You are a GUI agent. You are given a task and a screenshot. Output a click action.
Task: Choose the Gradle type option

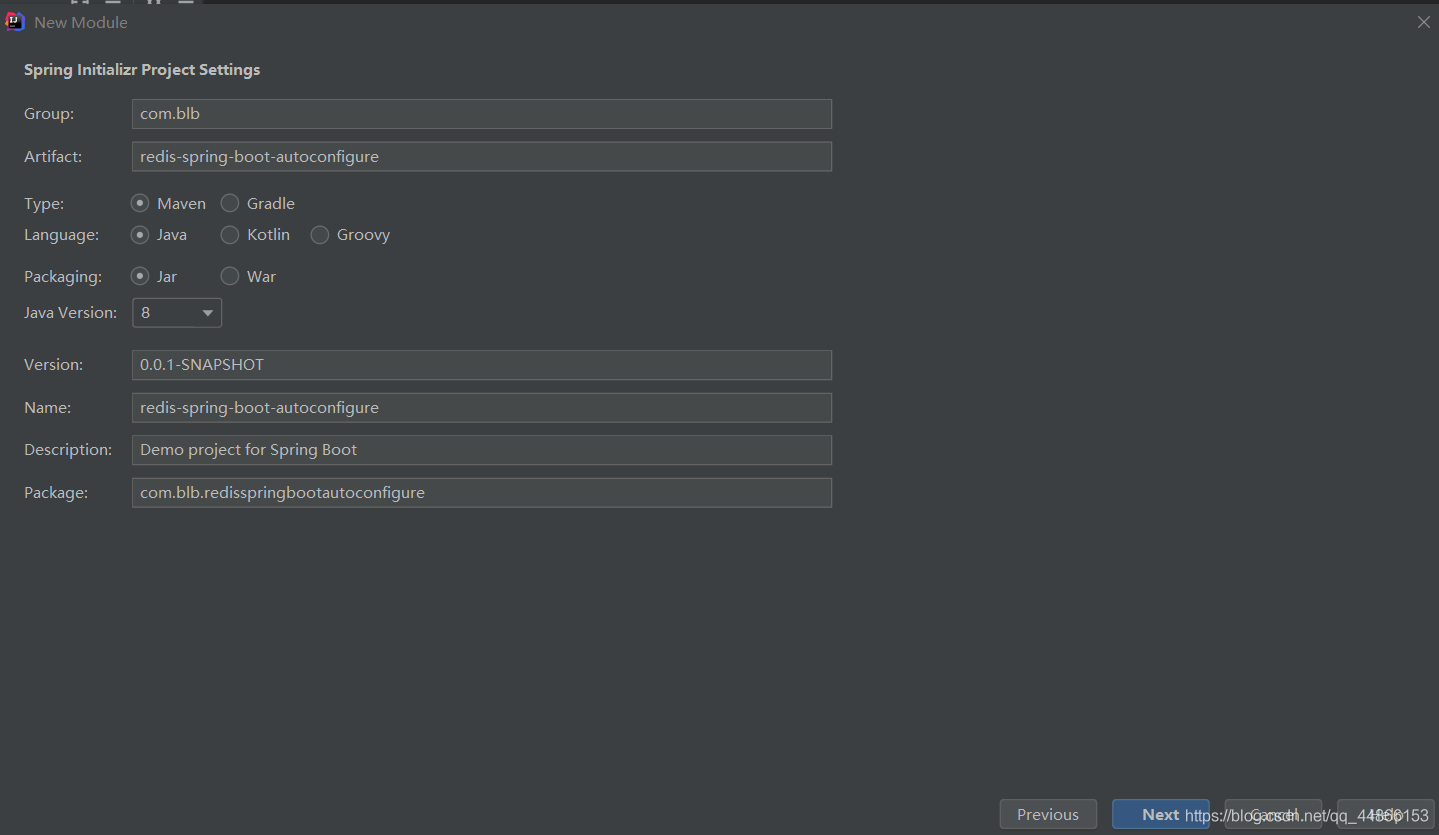click(231, 204)
